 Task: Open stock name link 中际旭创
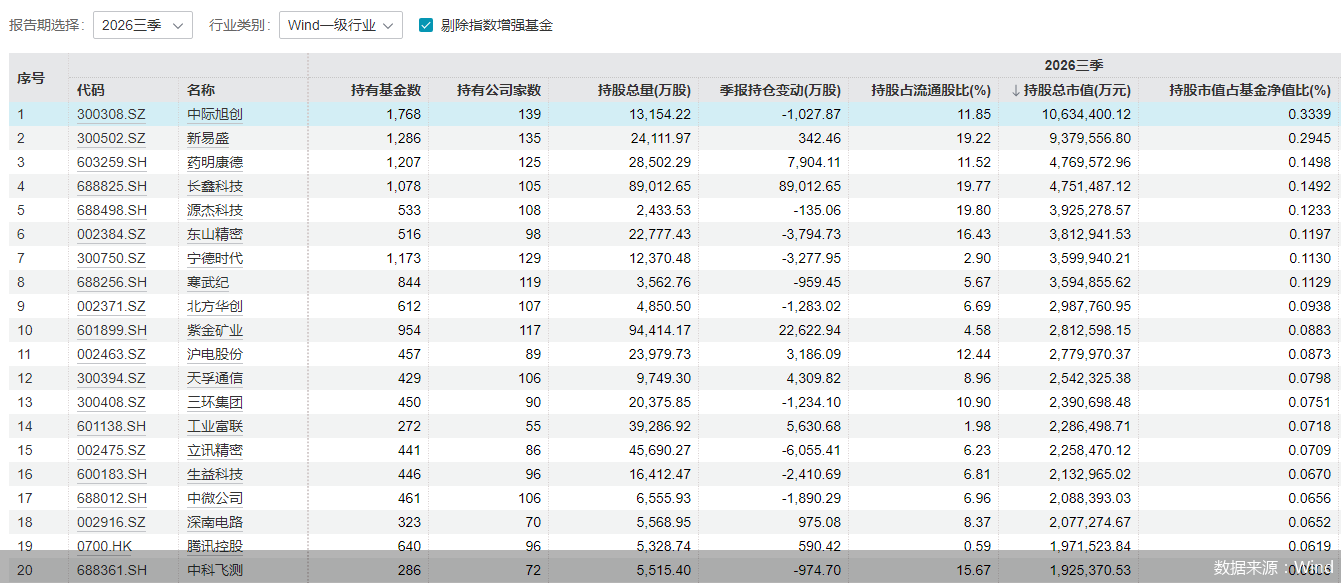(215, 114)
